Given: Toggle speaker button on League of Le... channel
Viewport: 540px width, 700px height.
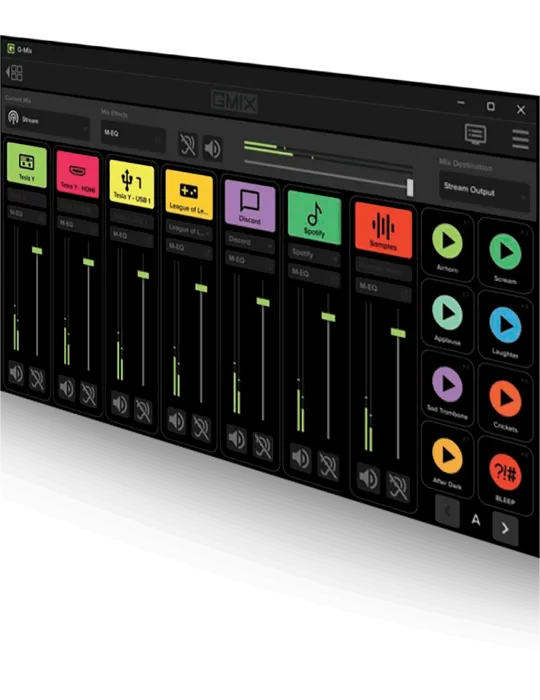Looking at the screenshot, I should (177, 420).
